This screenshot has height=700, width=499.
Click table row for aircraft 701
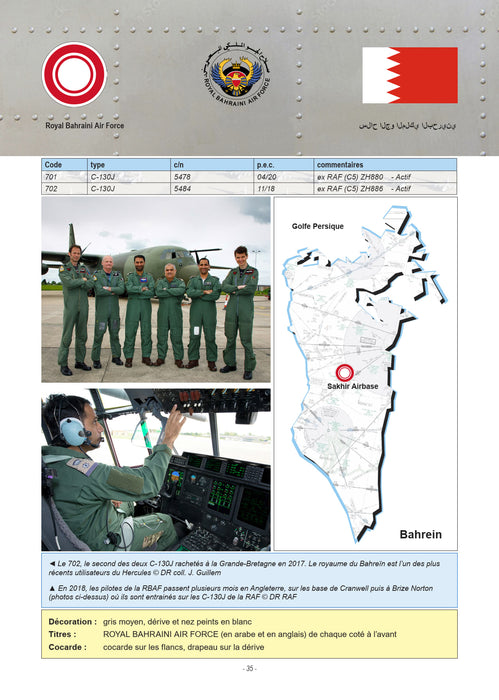(249, 177)
